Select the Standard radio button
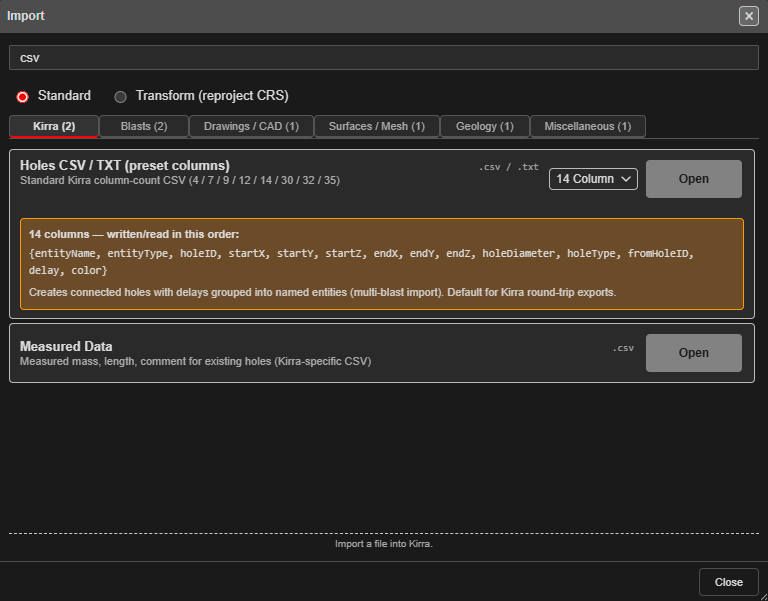 click(x=23, y=96)
